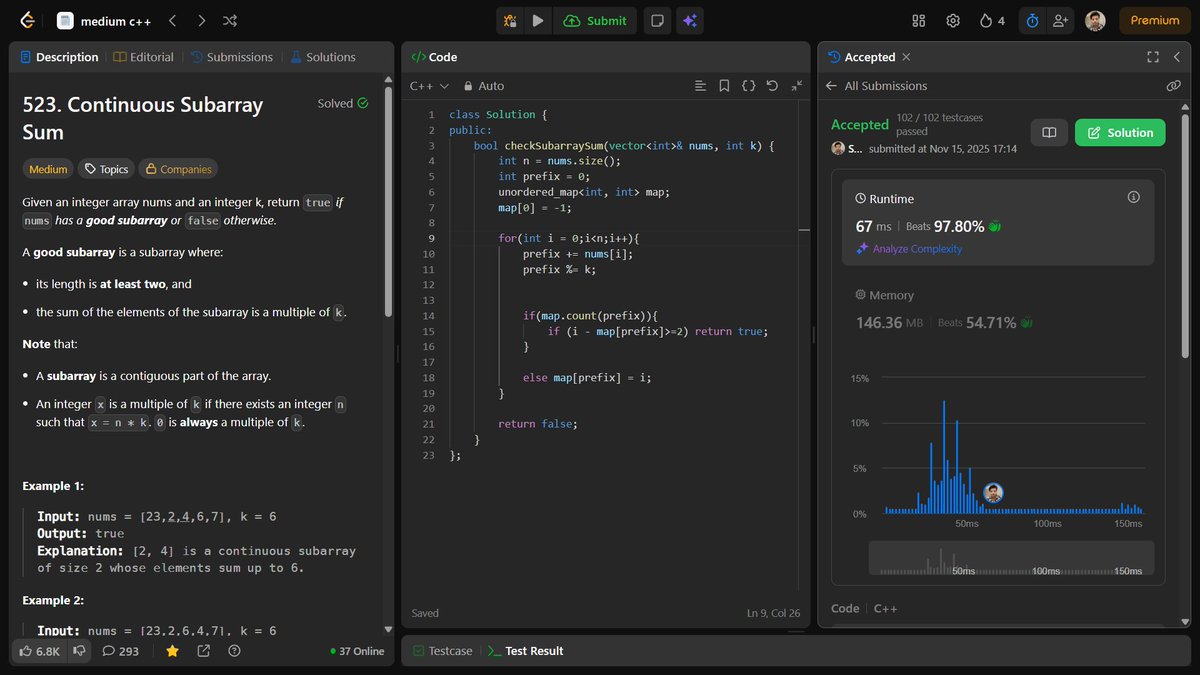Open settings gear in top bar
The width and height of the screenshot is (1200, 675).
tap(953, 20)
